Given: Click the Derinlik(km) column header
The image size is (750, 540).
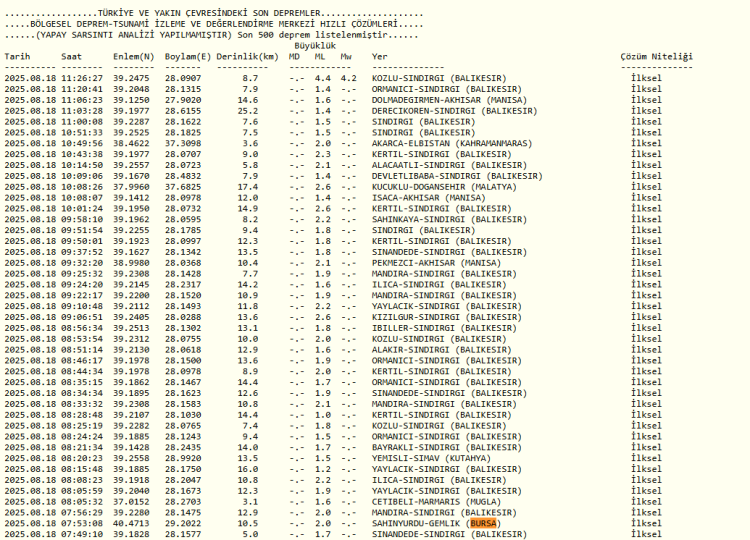Looking at the screenshot, I should point(246,57).
